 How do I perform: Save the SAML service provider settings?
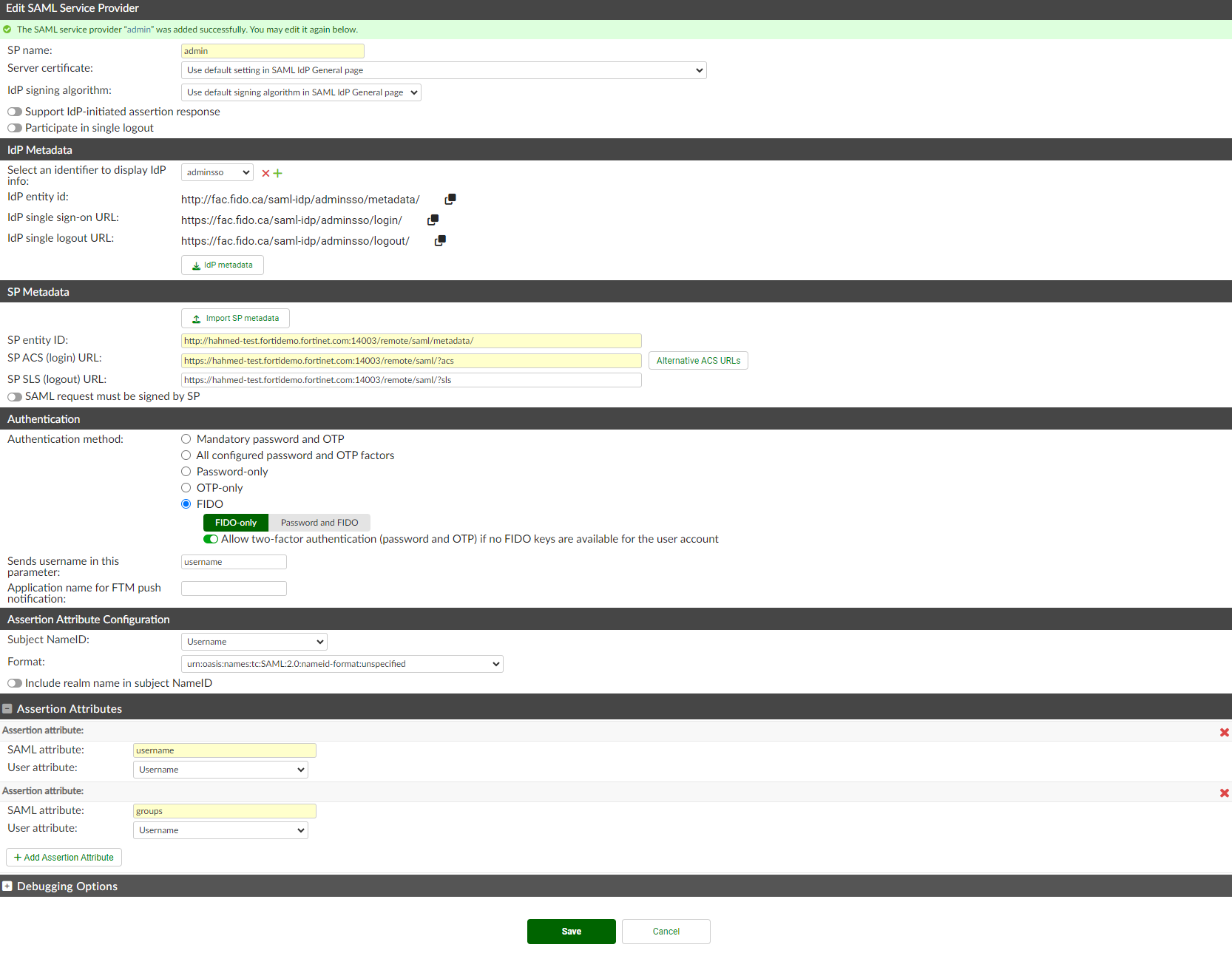coord(571,931)
